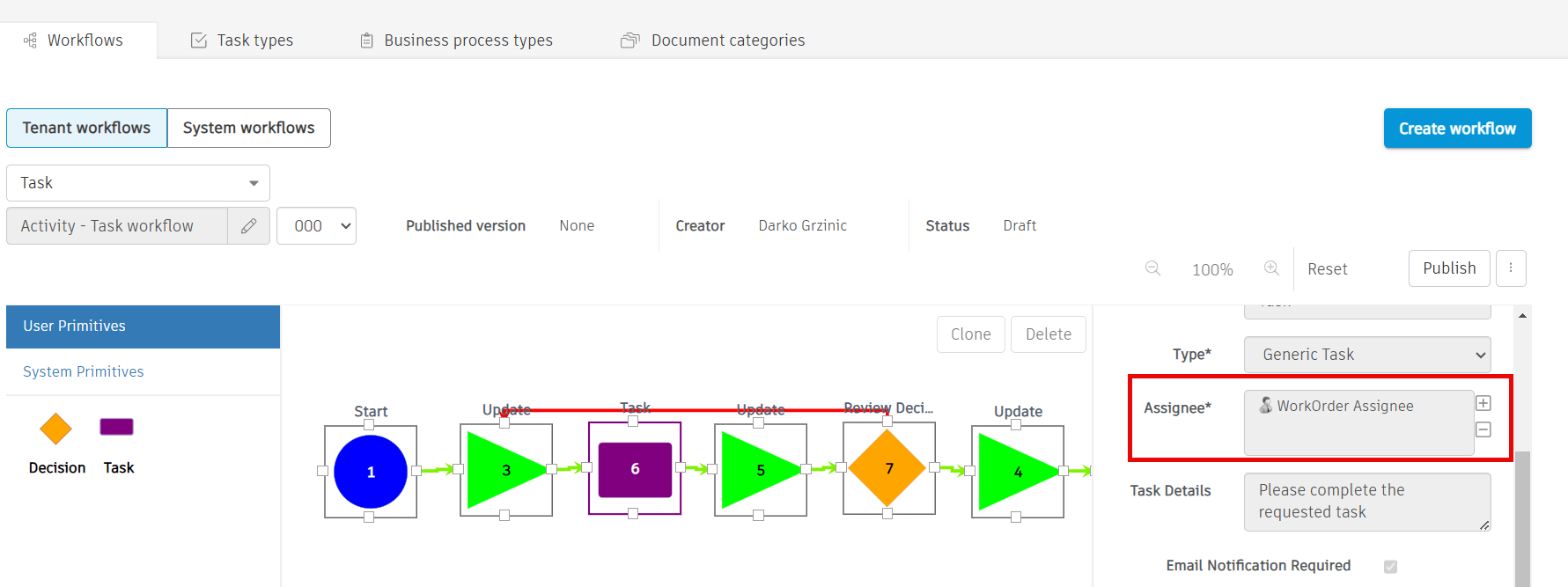Select the Tenant workflows toggle
This screenshot has height=587, width=1568.
coord(86,128)
